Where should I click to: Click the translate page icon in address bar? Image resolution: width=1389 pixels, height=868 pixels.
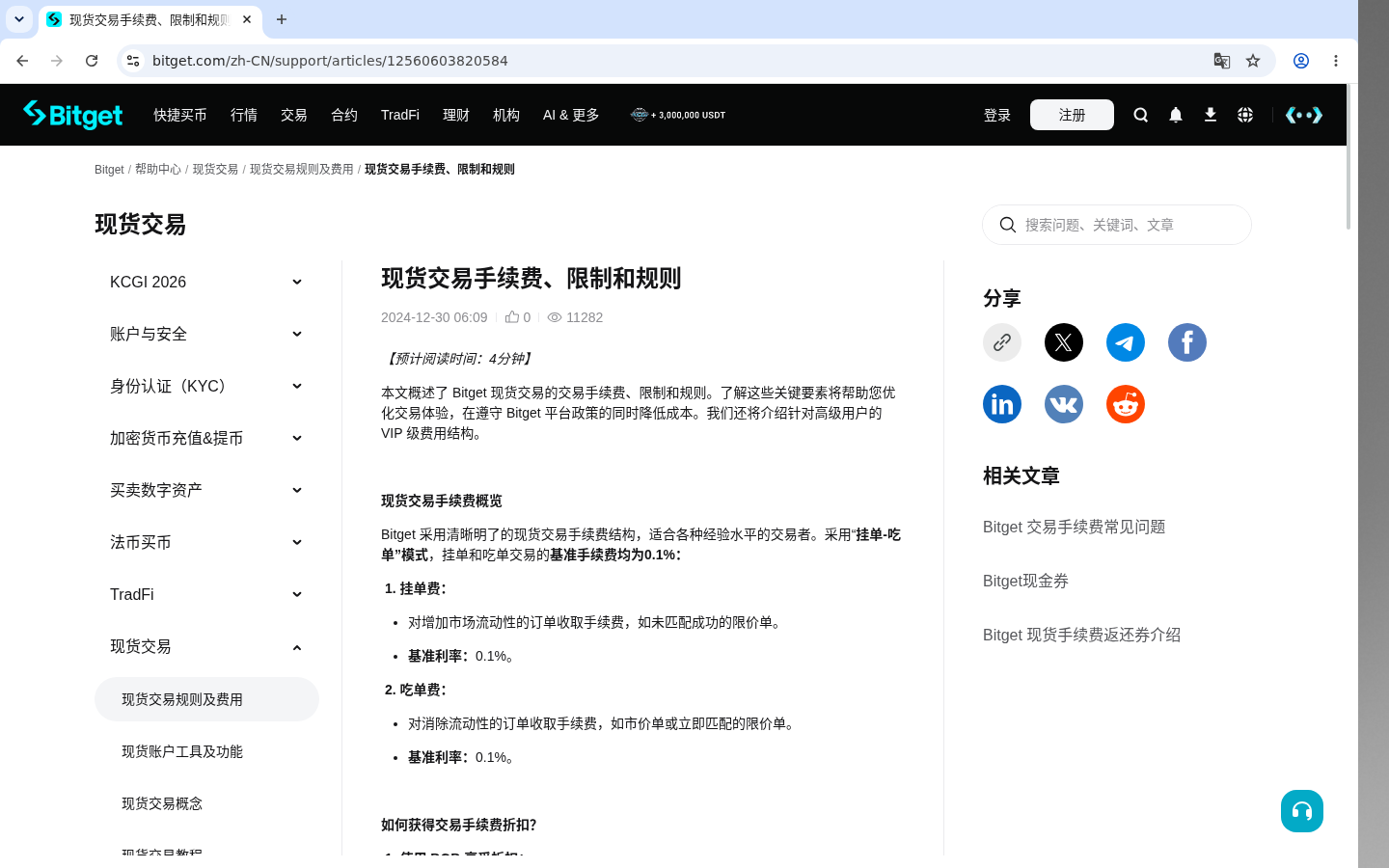pos(1222,61)
